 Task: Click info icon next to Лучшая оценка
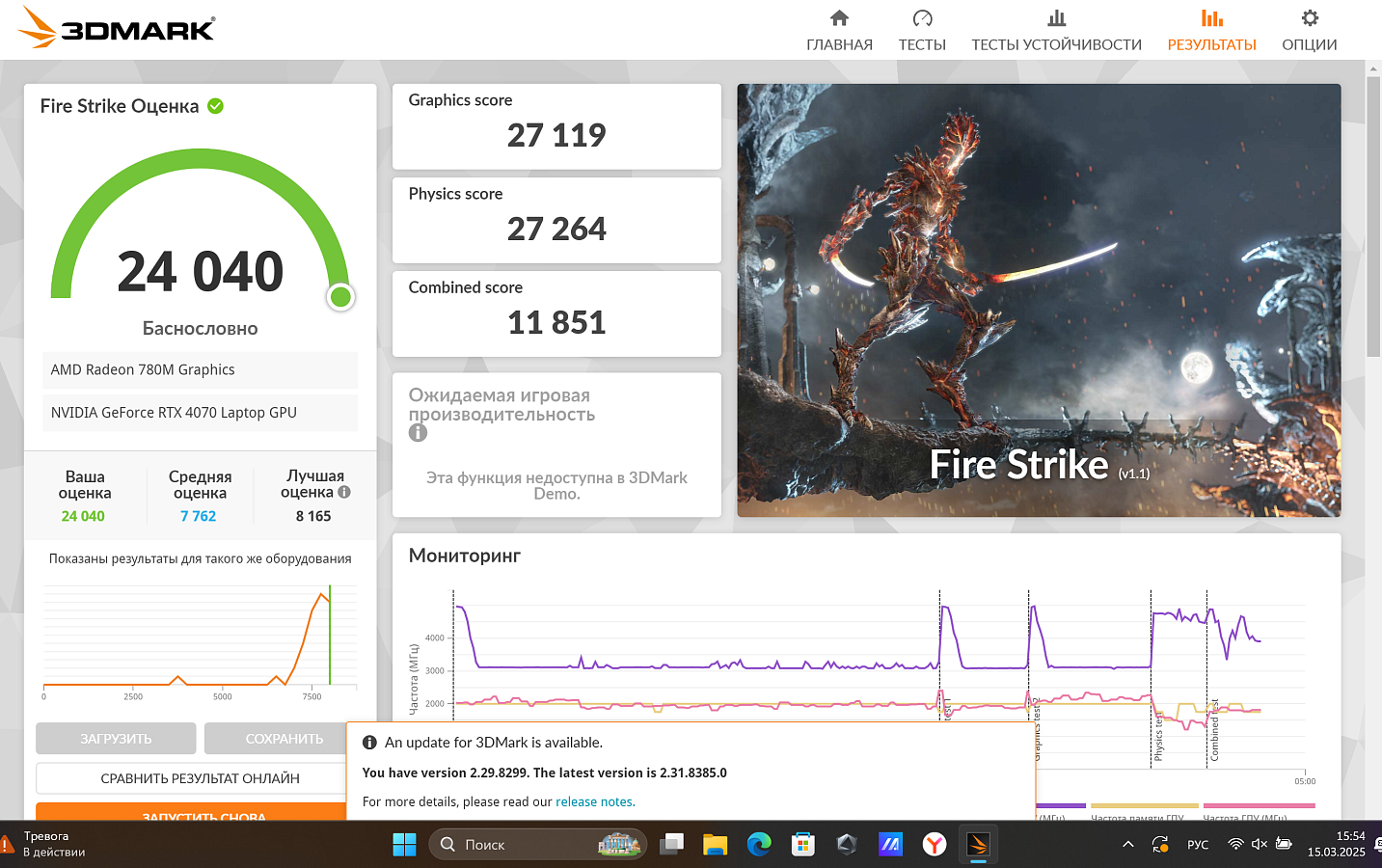coord(344,492)
